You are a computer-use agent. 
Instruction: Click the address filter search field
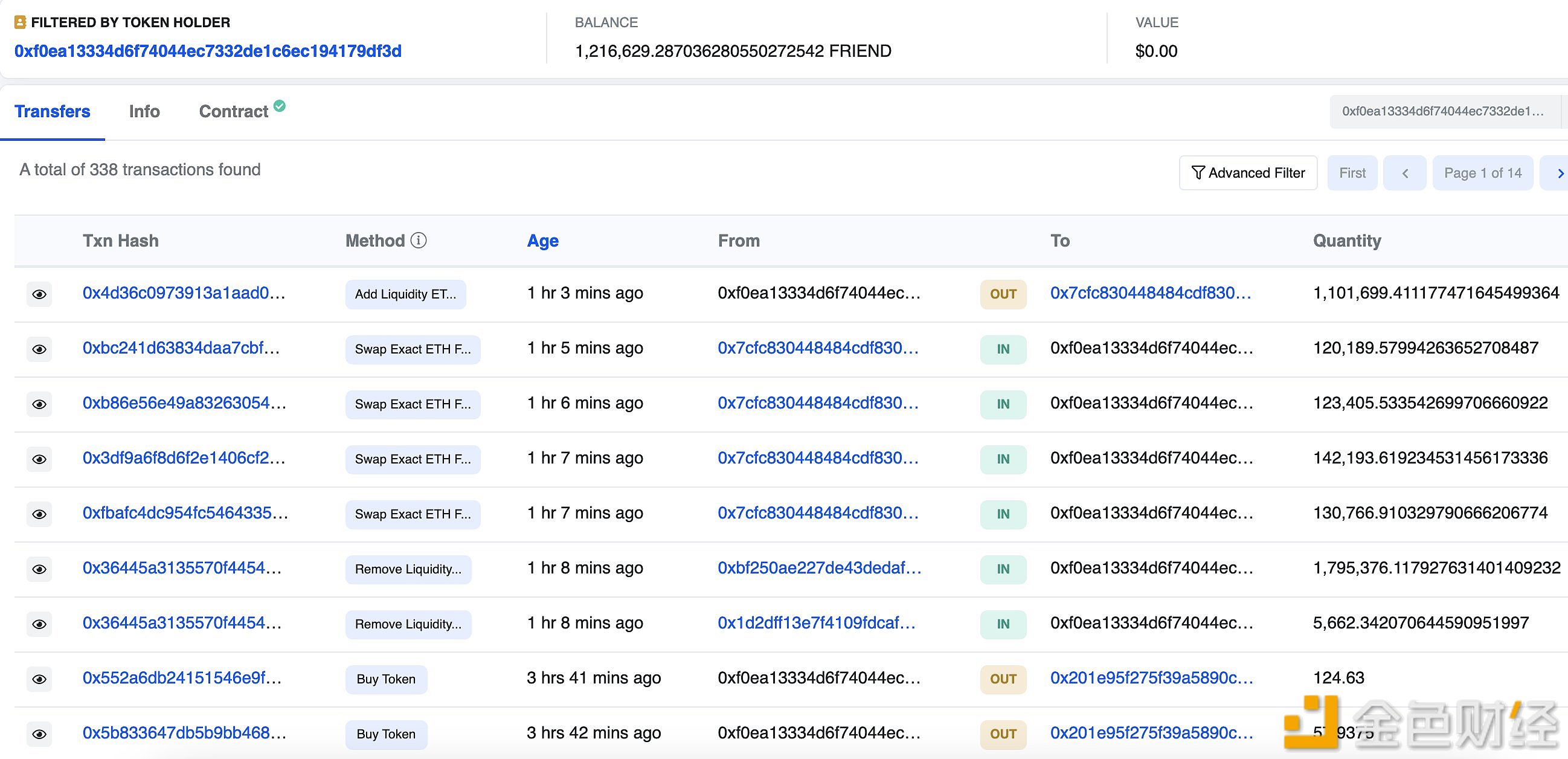click(1442, 111)
